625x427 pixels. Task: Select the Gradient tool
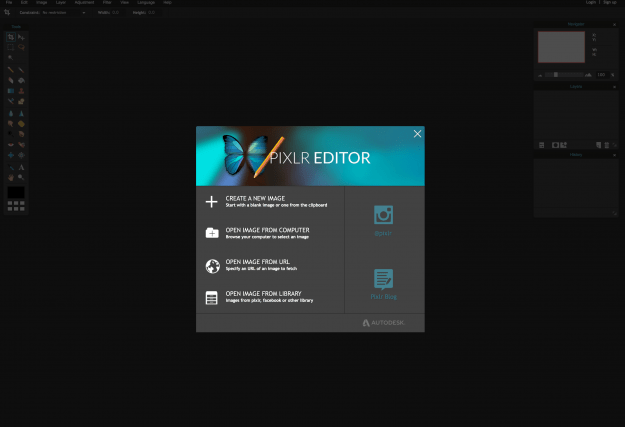click(x=11, y=91)
